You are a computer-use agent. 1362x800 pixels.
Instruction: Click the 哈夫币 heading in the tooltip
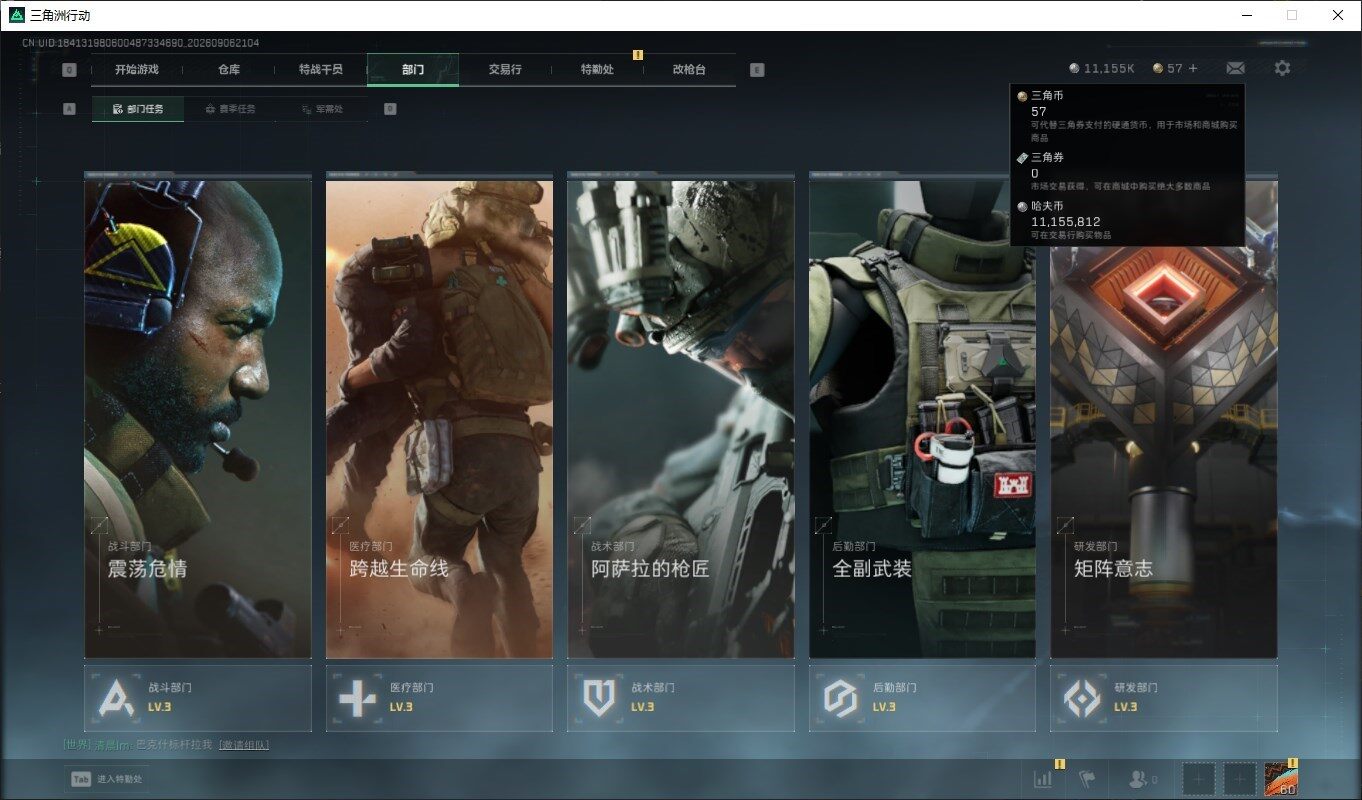[1048, 206]
